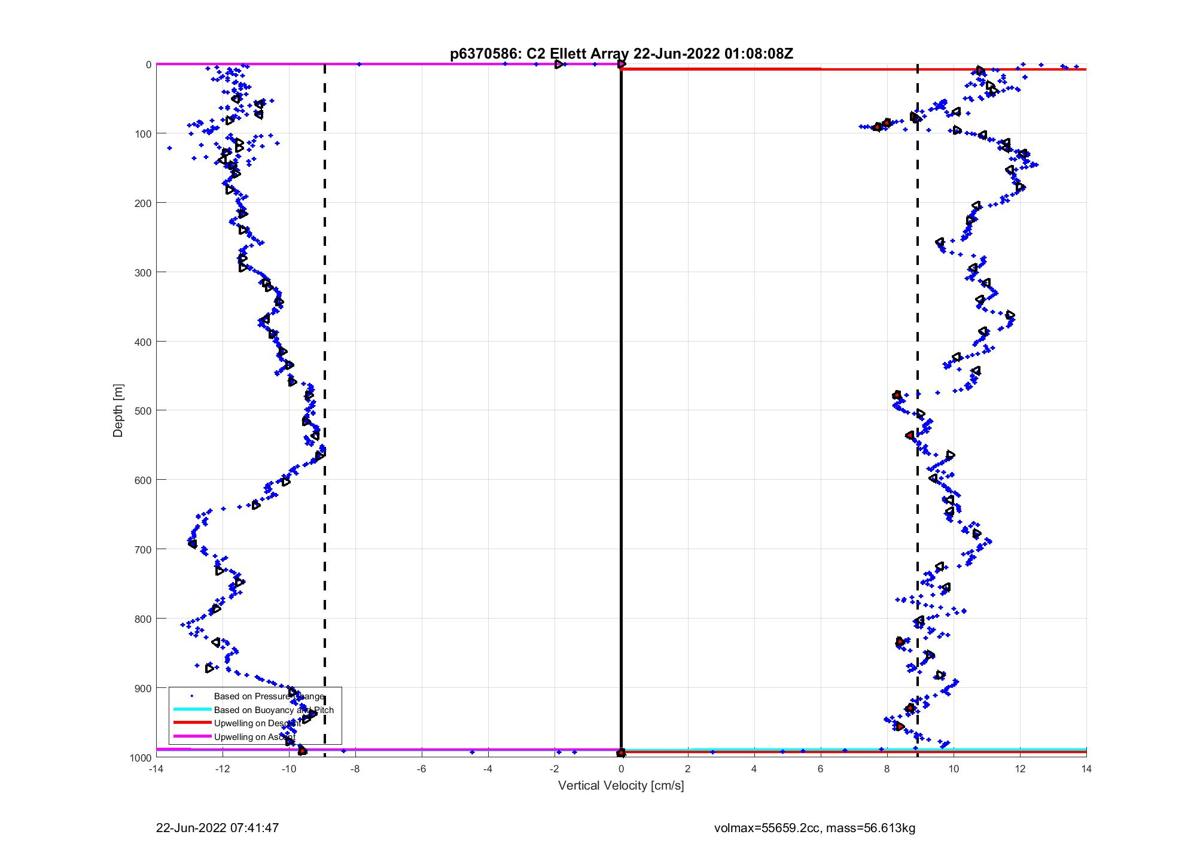The width and height of the screenshot is (1200, 851).
Task: Click the '800' depth tick label
Action: (141, 619)
